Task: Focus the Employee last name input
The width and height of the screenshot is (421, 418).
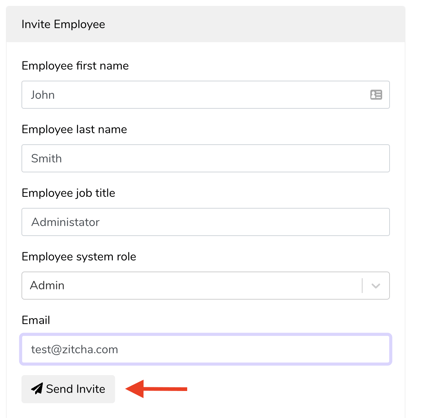Action: (x=205, y=158)
